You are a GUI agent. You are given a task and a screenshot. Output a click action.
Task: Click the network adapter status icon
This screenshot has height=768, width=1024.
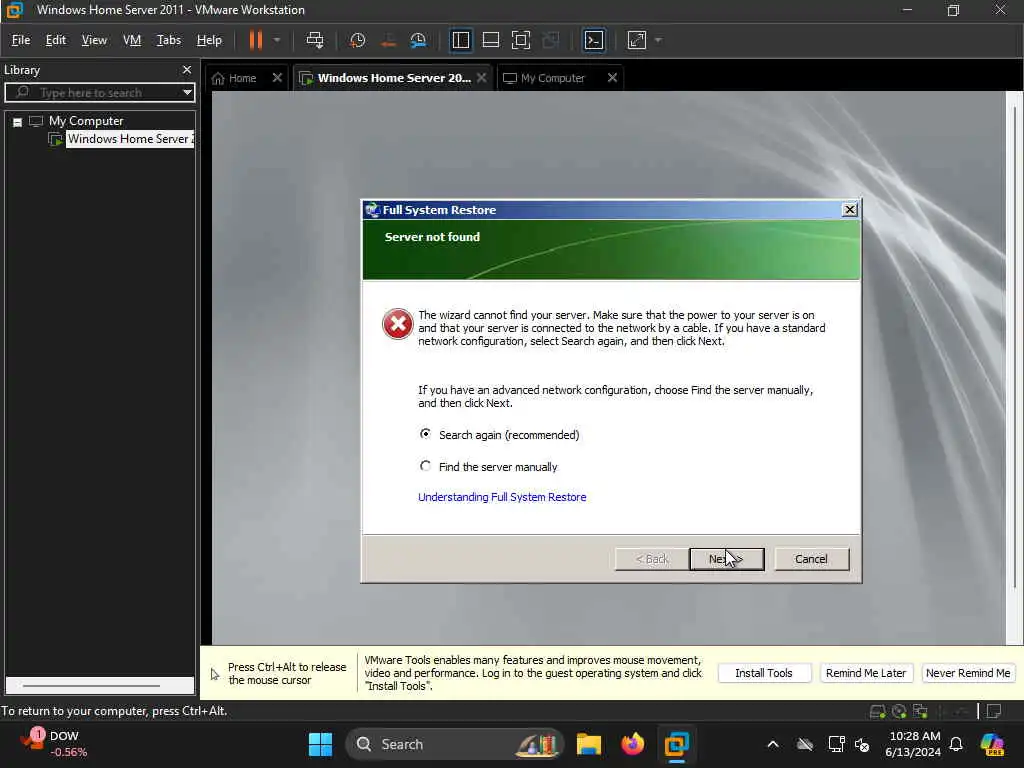click(x=920, y=711)
